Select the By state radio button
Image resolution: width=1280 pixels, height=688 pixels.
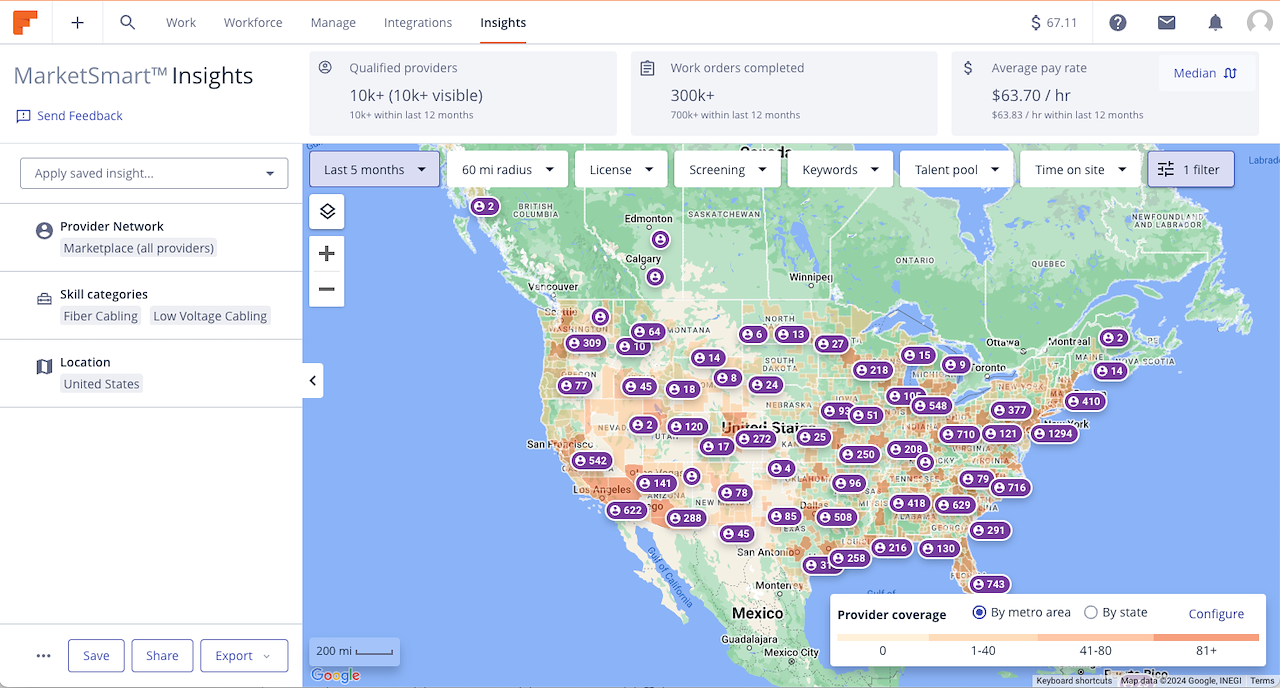(1091, 612)
